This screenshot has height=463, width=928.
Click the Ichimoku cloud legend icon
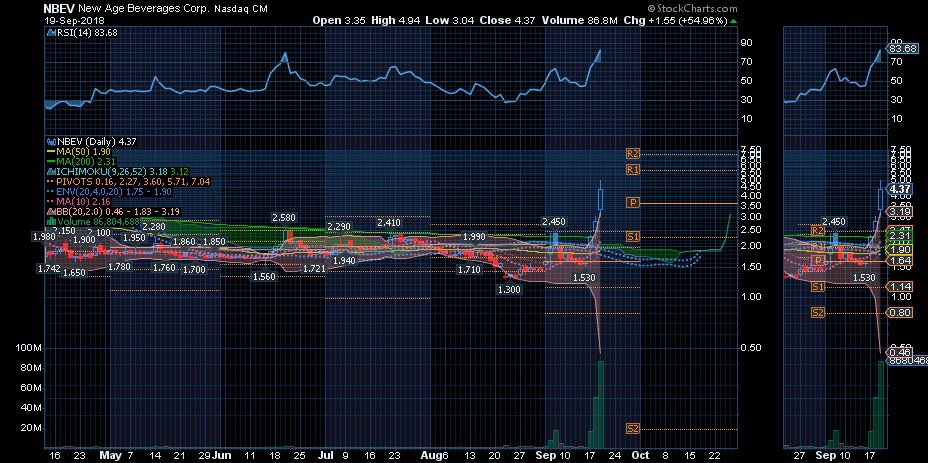pyautogui.click(x=51, y=171)
